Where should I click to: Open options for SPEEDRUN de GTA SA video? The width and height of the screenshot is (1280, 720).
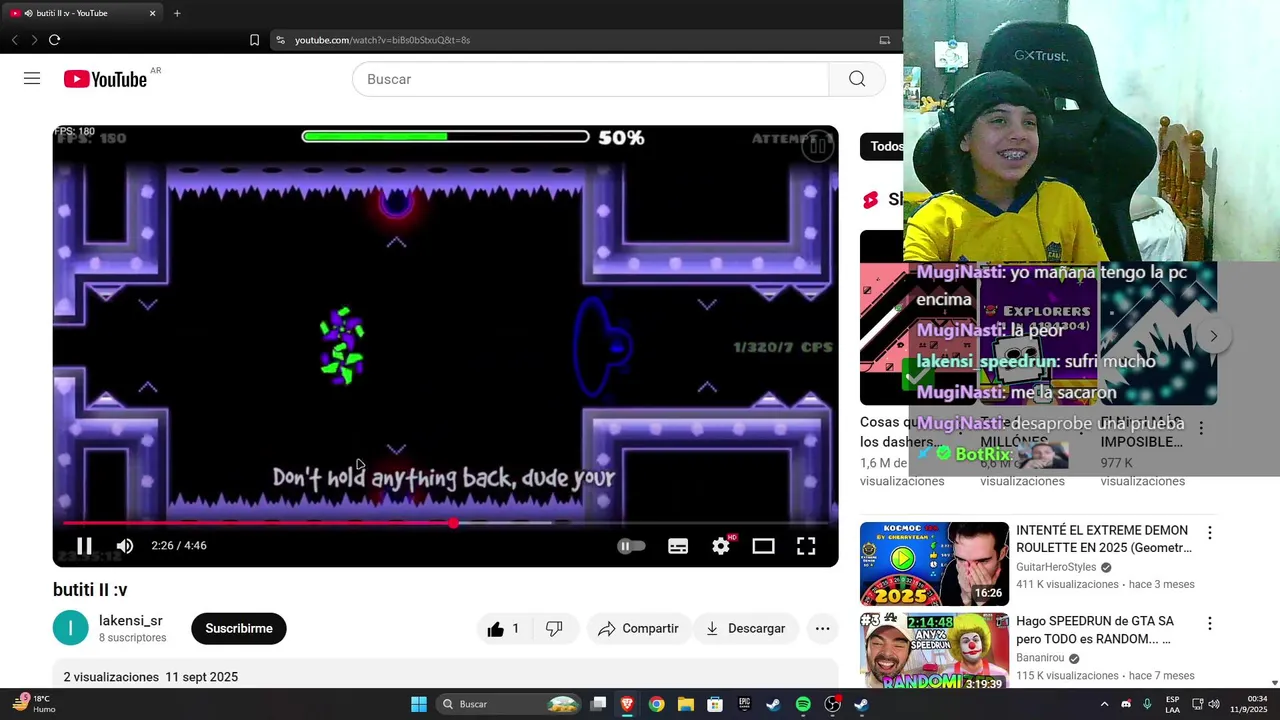pyautogui.click(x=1209, y=624)
